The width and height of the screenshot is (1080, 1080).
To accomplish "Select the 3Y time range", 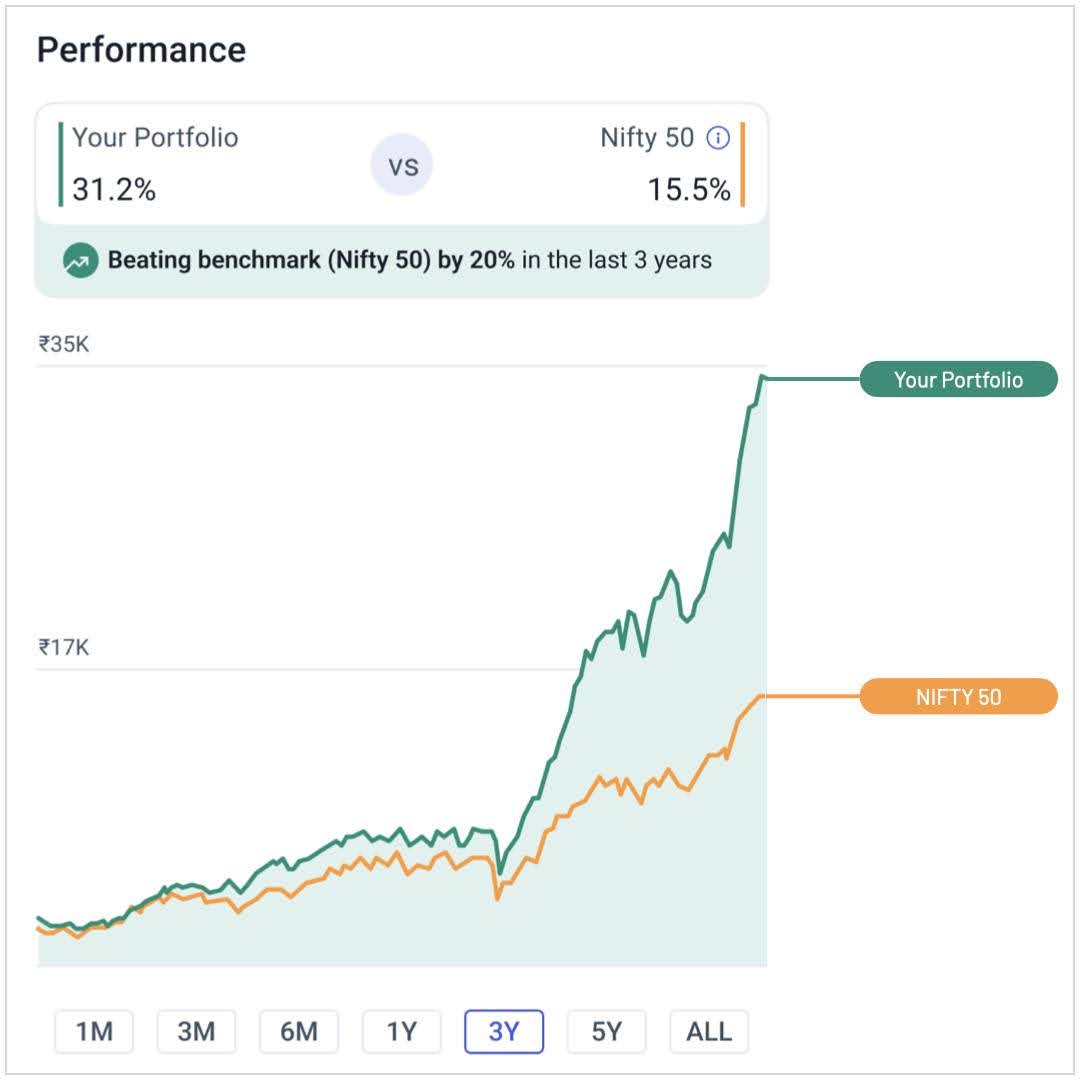I will 504,1031.
